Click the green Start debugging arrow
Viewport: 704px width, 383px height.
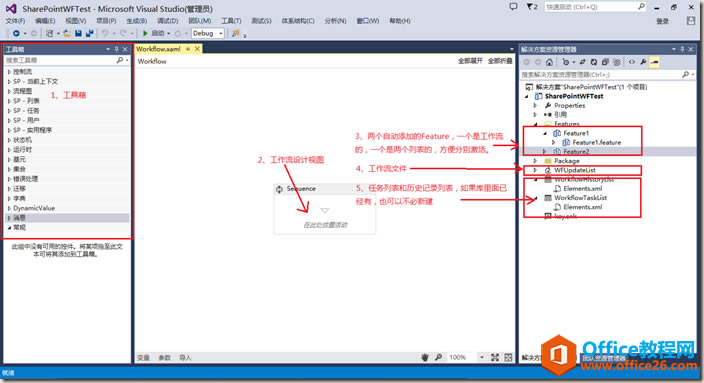(x=145, y=33)
